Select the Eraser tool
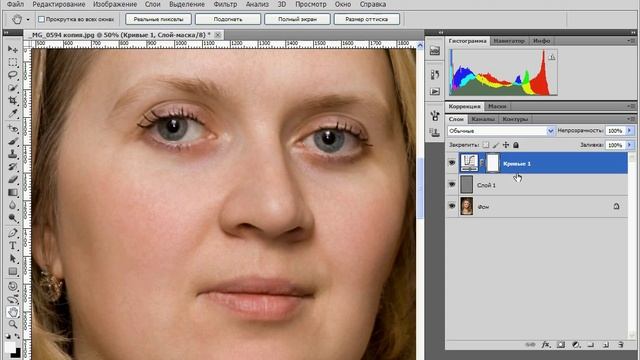 [13, 180]
